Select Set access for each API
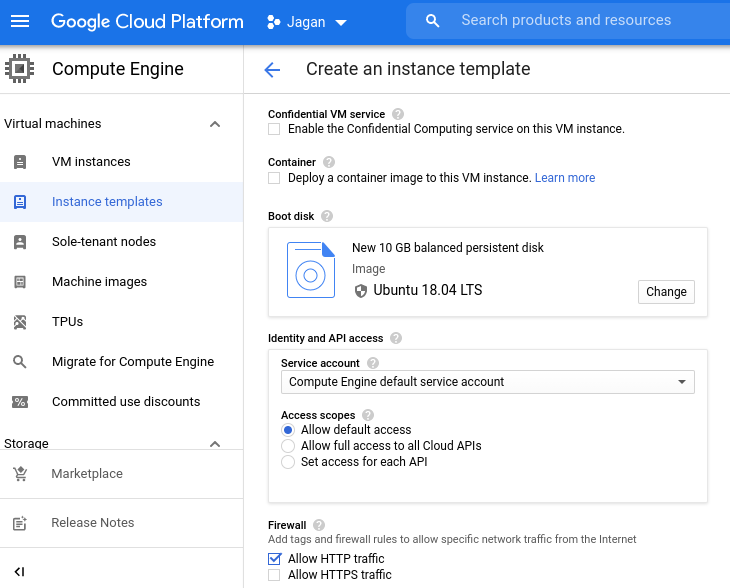730x588 pixels. click(x=288, y=462)
